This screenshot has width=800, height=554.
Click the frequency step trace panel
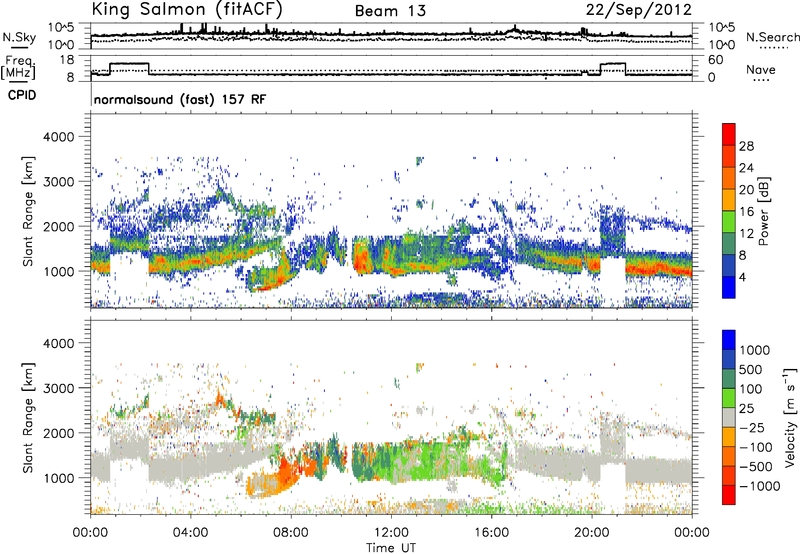point(391,68)
